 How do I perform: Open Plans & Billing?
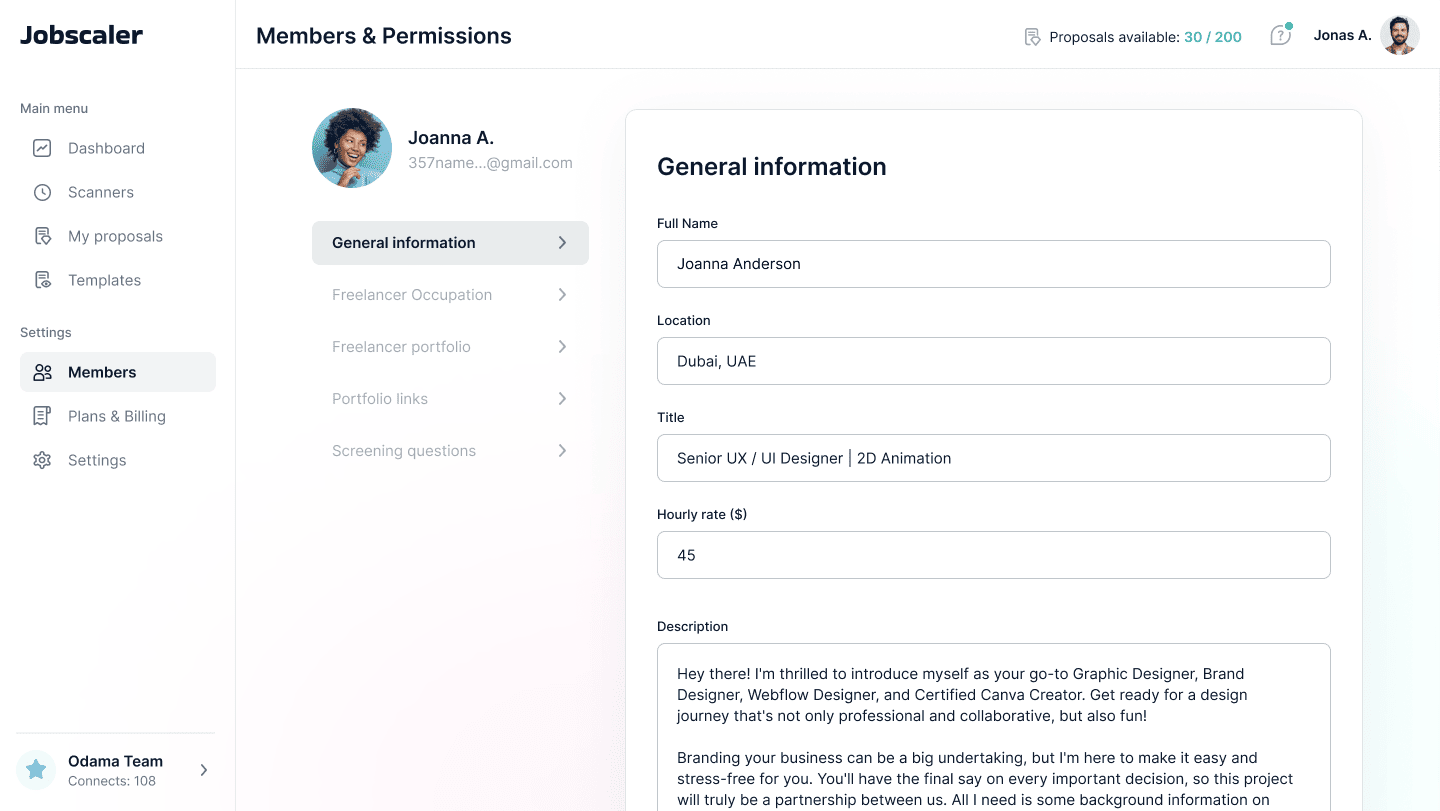tap(118, 416)
